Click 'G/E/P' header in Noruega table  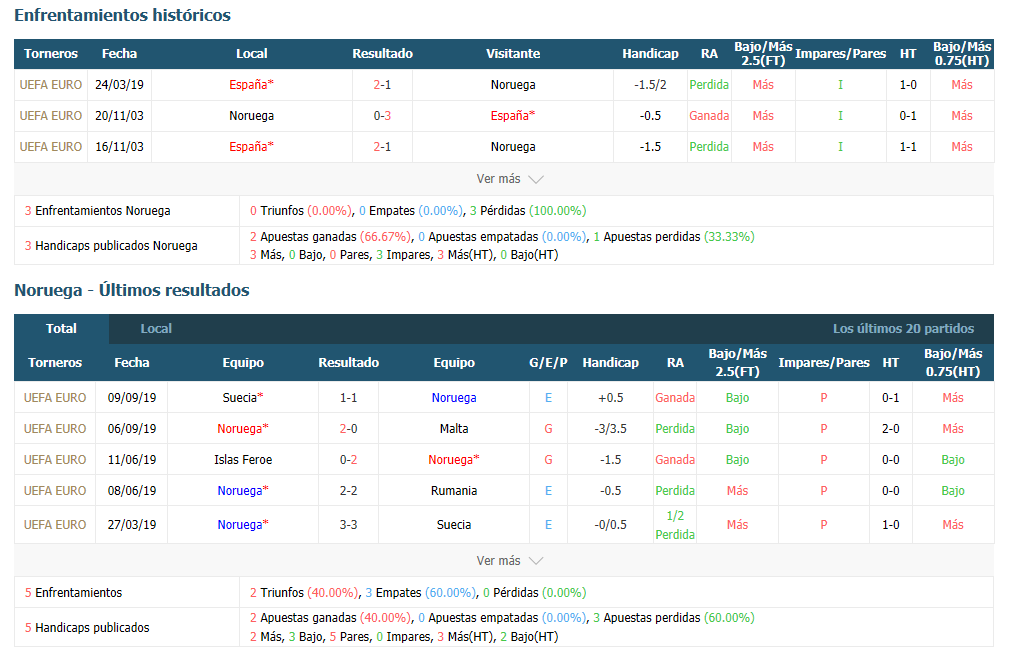[x=548, y=363]
